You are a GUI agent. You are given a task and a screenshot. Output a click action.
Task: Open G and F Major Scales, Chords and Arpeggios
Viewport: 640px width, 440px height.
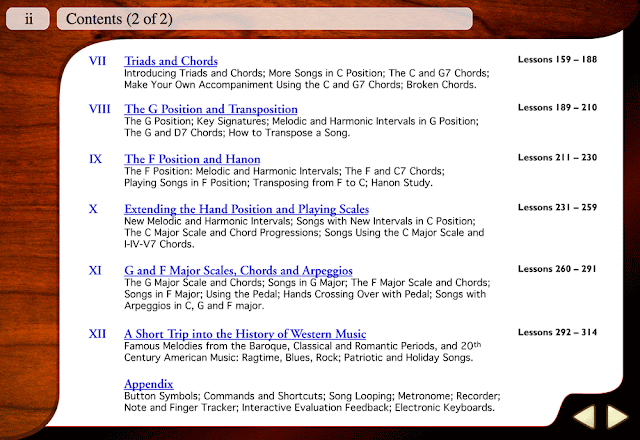(238, 271)
